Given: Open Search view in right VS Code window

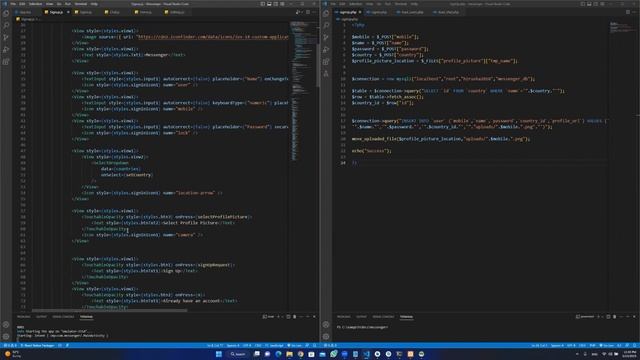Looking at the screenshot, I should click(326, 25).
